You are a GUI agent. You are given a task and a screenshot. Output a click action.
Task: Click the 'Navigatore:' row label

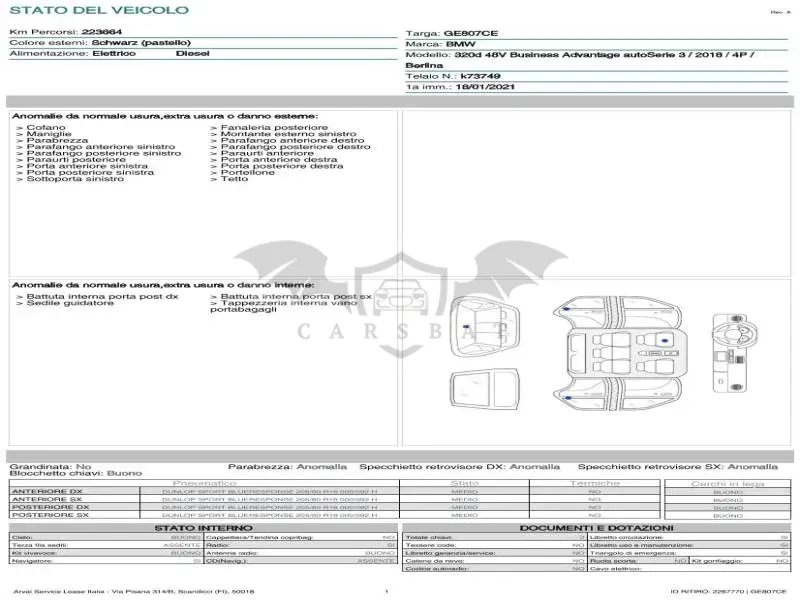click(x=32, y=561)
